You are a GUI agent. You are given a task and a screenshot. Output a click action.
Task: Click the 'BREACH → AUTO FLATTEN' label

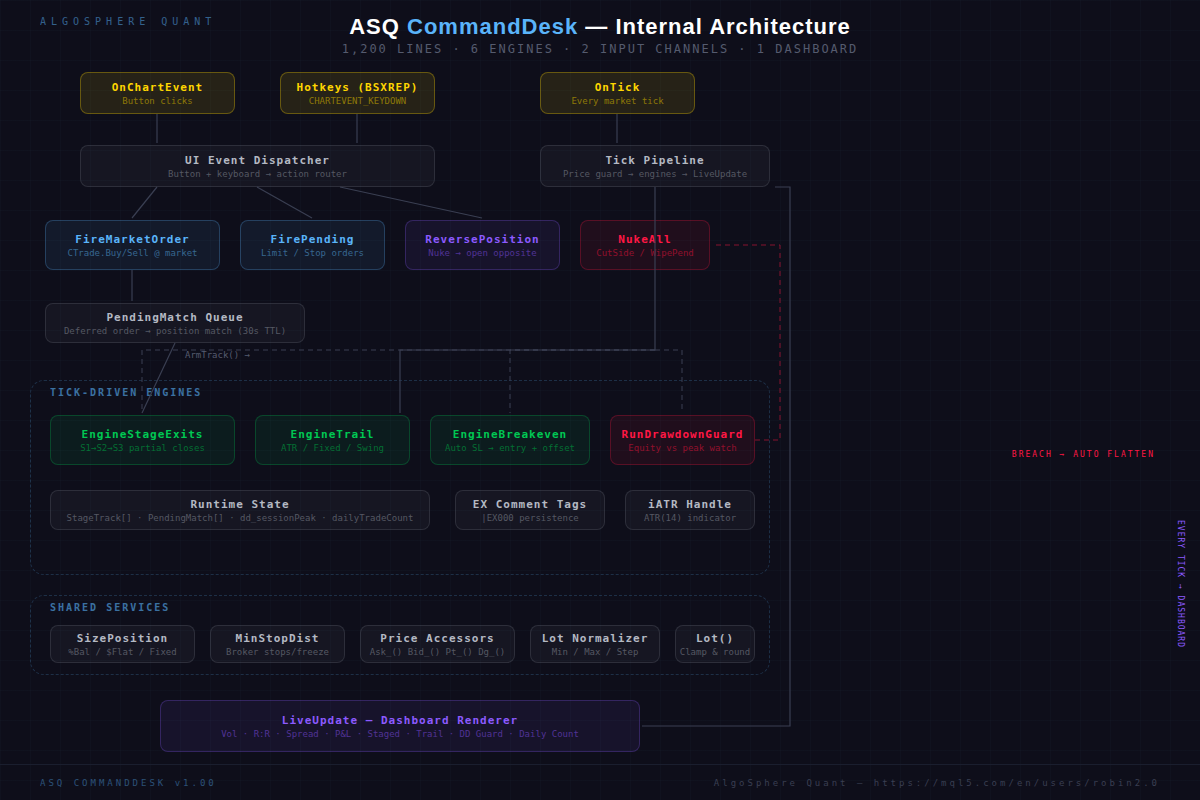1083,454
